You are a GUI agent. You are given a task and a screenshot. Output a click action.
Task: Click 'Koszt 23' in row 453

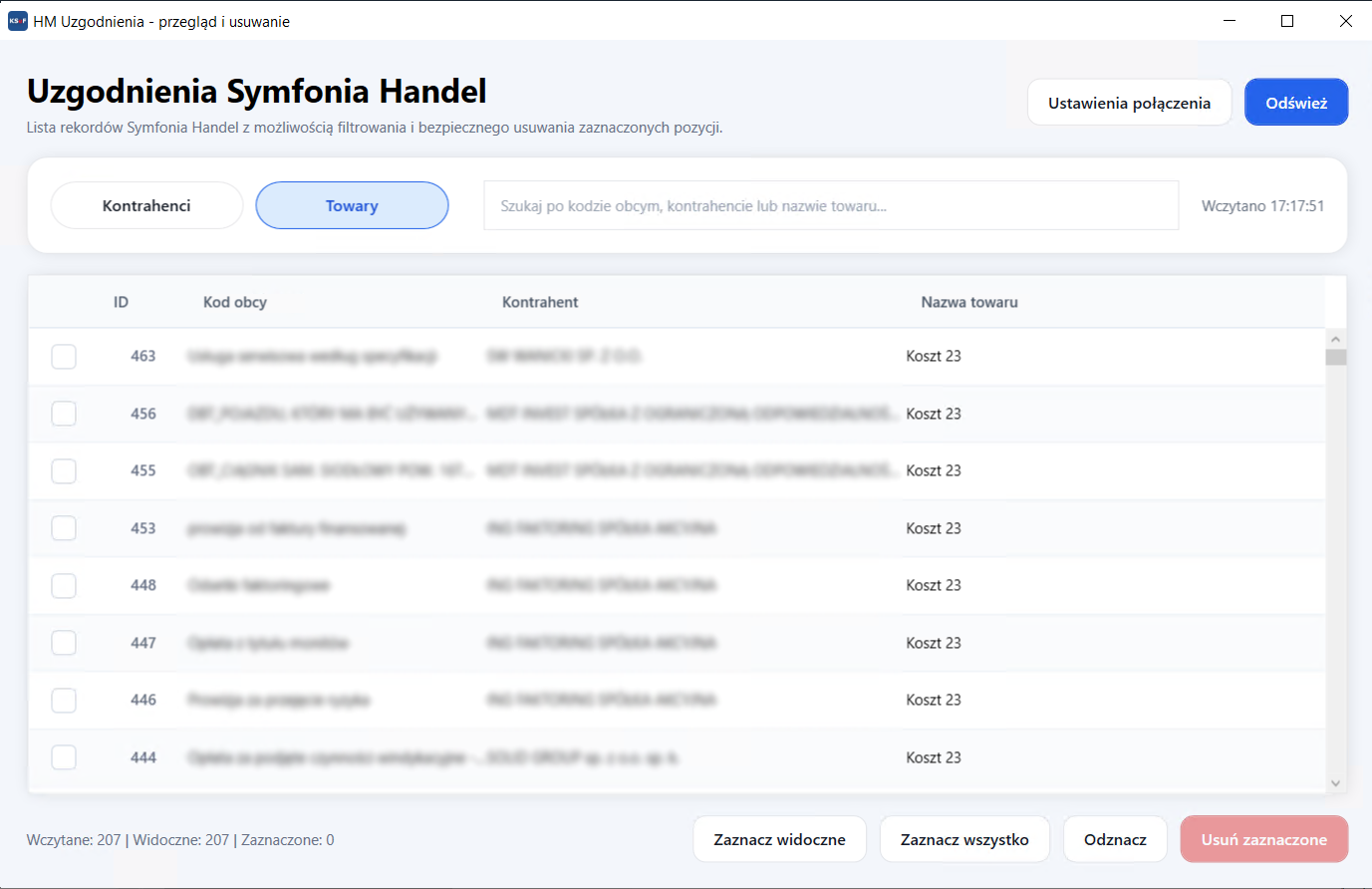click(x=934, y=528)
